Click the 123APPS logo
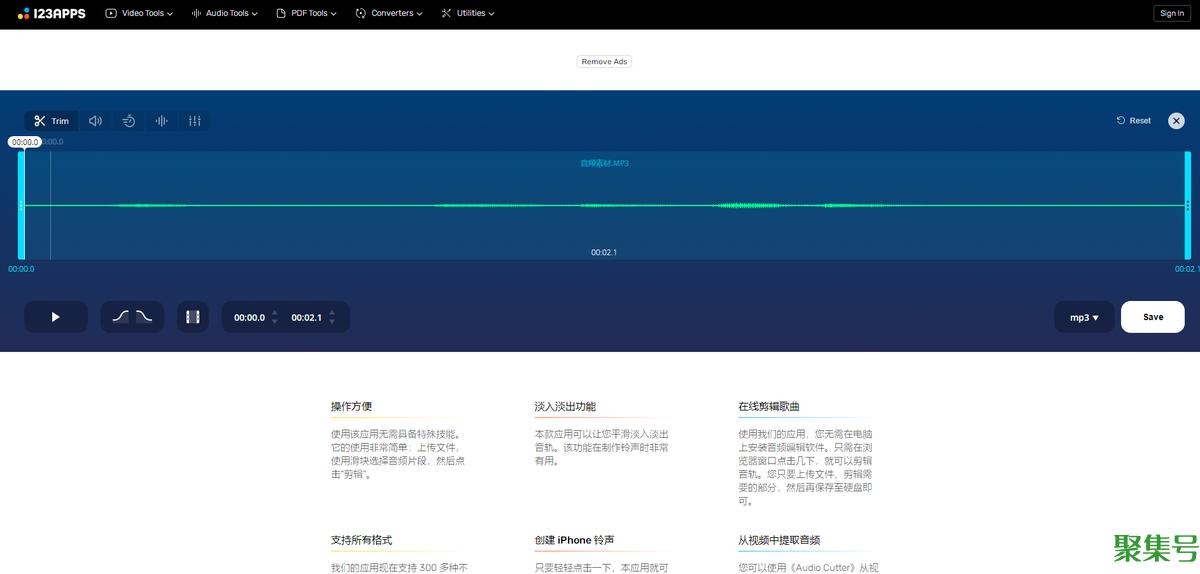 52,14
